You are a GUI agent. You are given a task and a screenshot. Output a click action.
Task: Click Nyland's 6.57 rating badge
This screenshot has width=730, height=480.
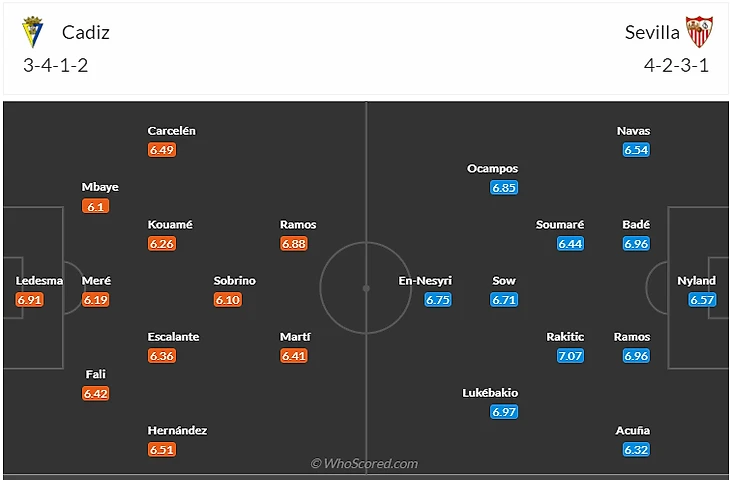coord(702,299)
